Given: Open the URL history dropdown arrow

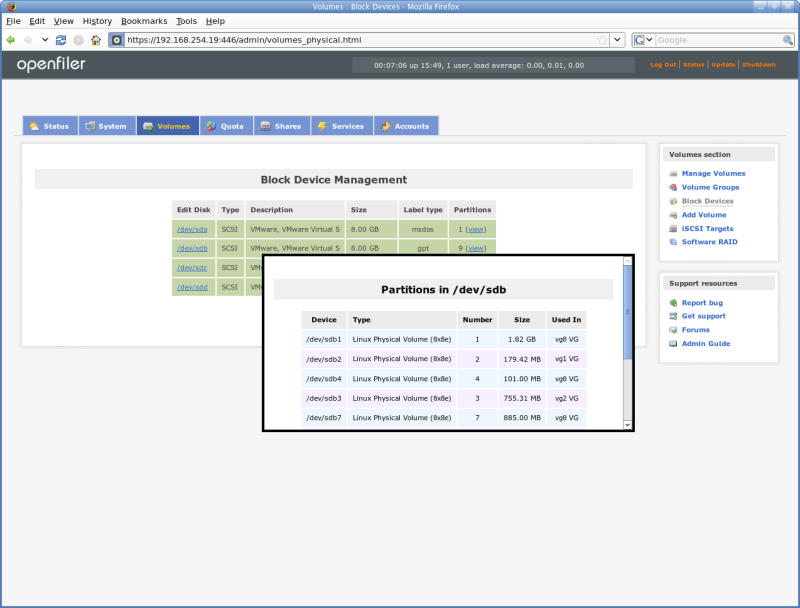Looking at the screenshot, I should (617, 40).
